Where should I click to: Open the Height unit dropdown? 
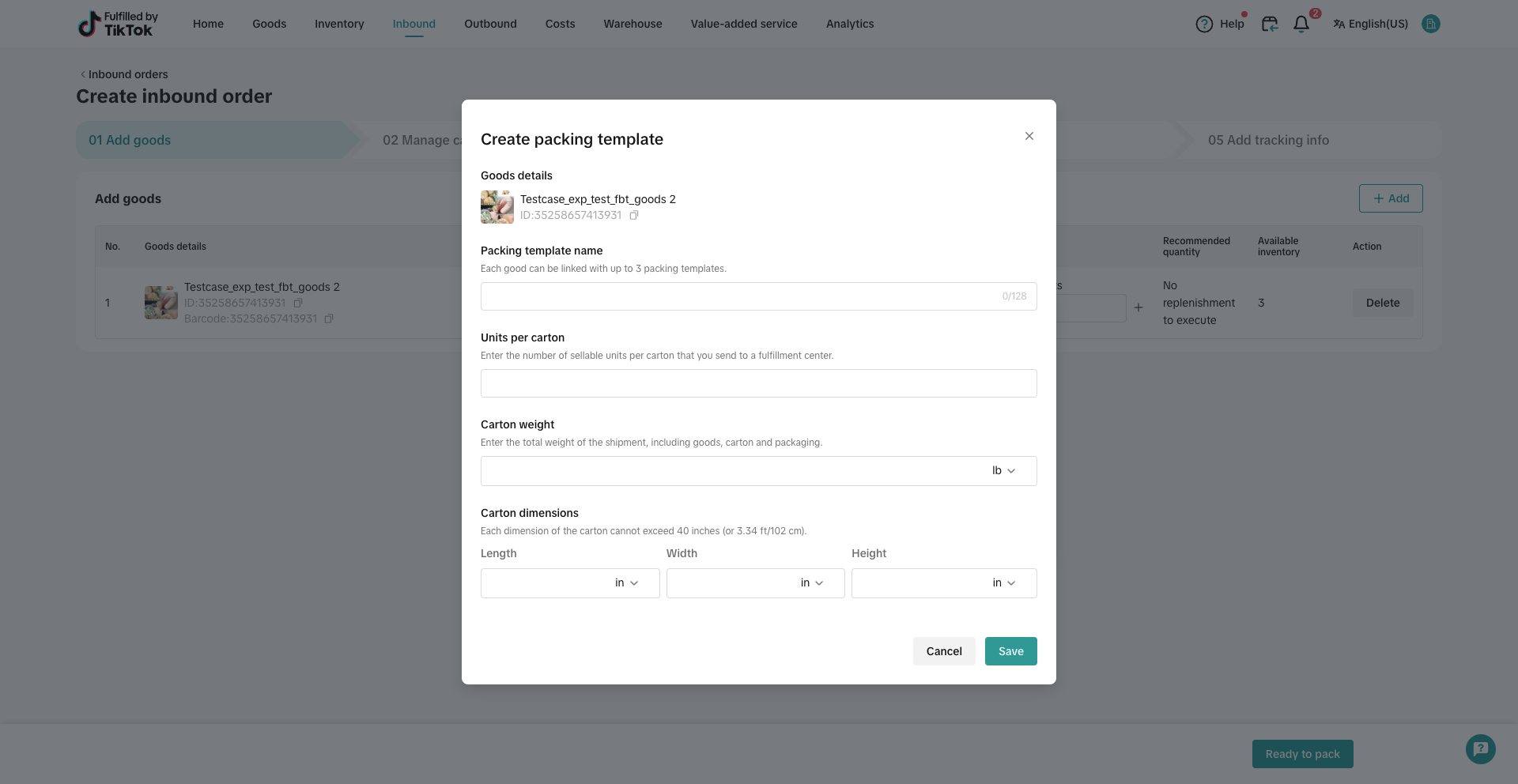tap(1003, 583)
